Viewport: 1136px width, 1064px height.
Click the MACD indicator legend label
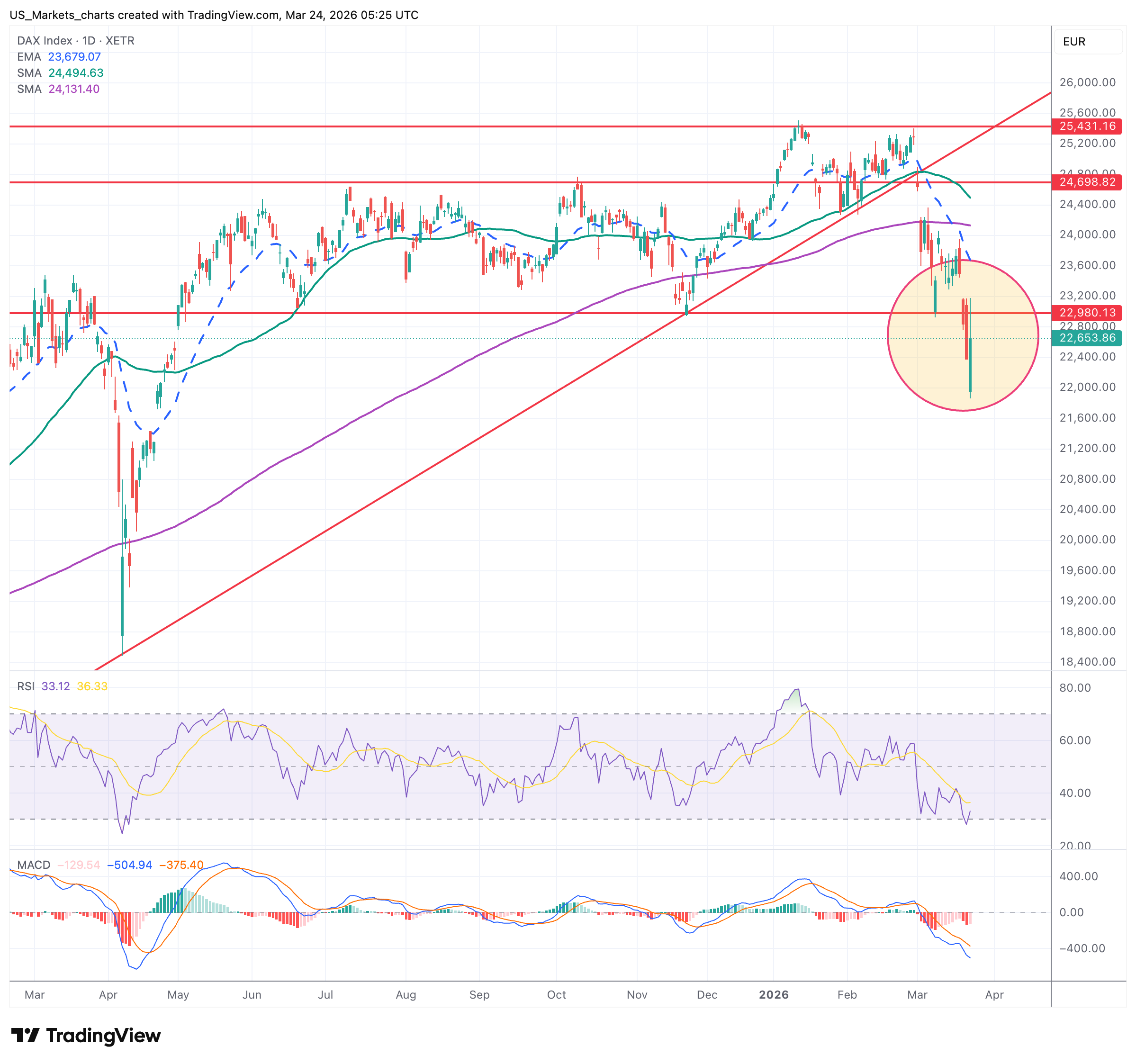click(34, 865)
